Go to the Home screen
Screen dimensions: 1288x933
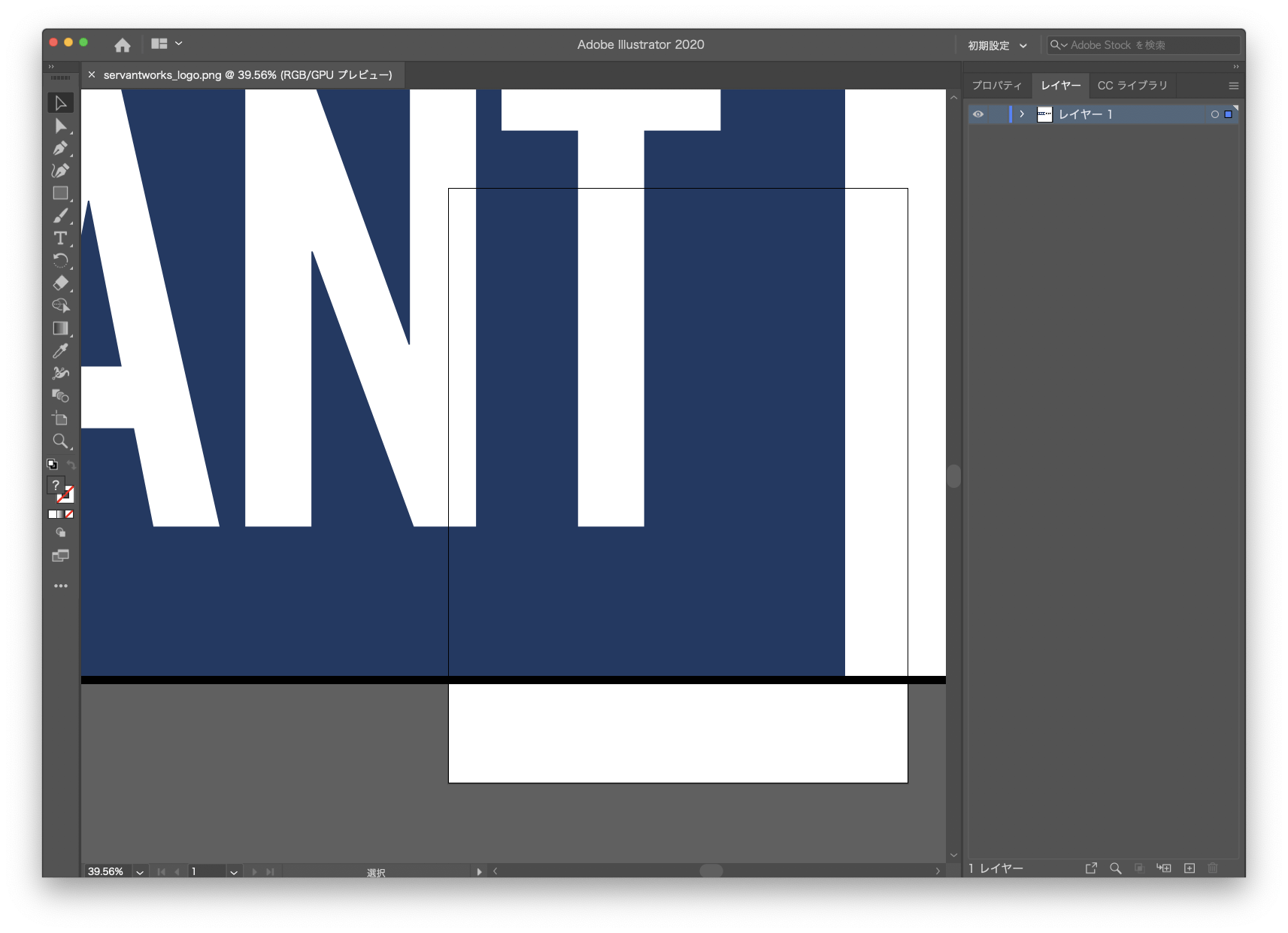[123, 45]
